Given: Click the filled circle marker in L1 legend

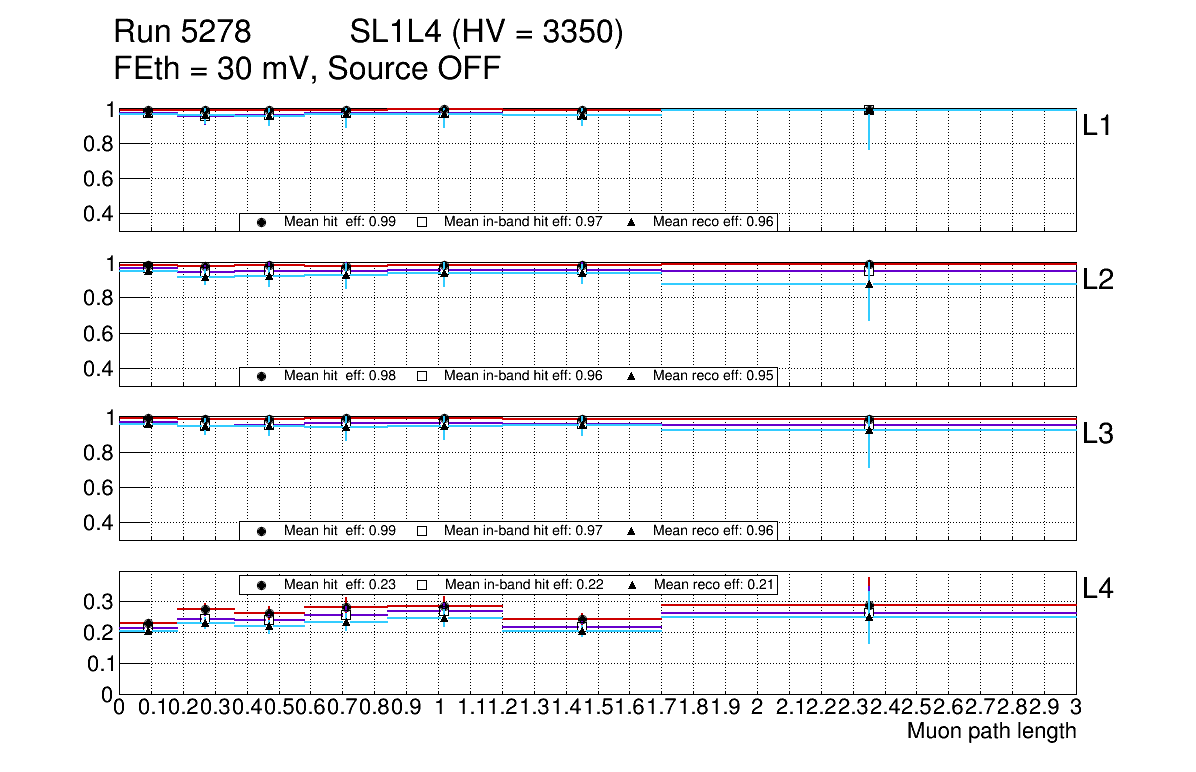Looking at the screenshot, I should [x=261, y=222].
